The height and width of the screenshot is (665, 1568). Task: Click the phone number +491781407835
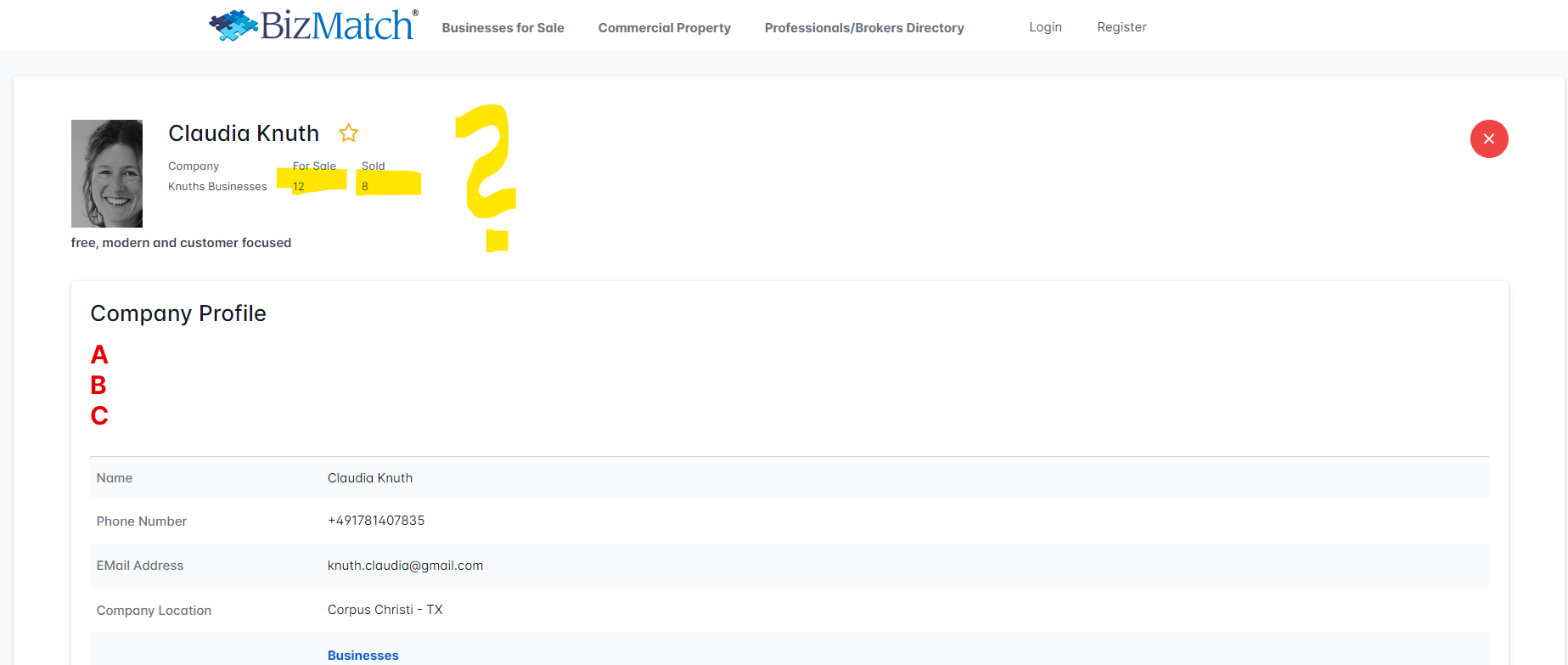point(376,521)
